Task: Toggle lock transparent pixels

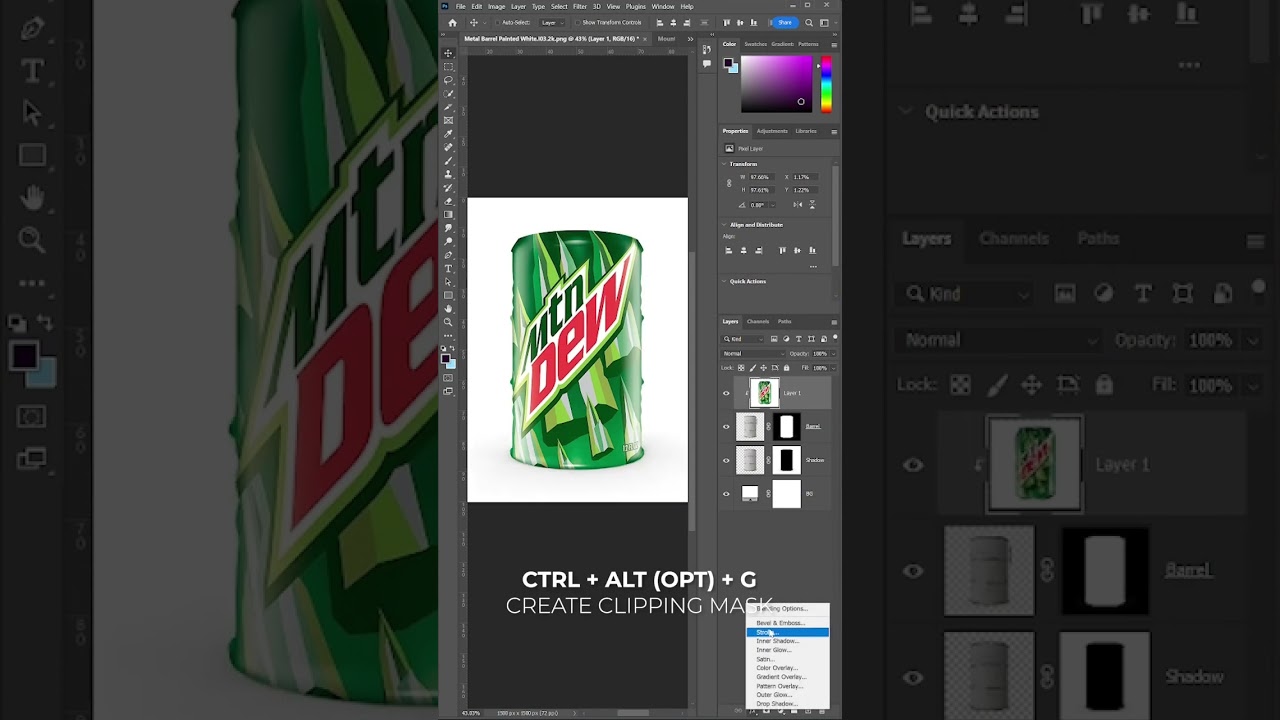Action: point(742,368)
